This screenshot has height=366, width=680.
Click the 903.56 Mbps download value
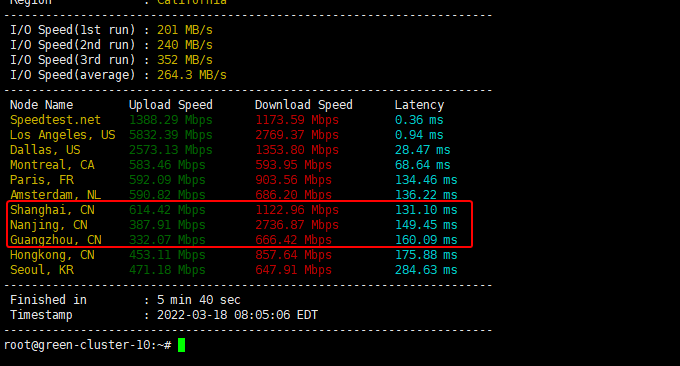pos(294,180)
